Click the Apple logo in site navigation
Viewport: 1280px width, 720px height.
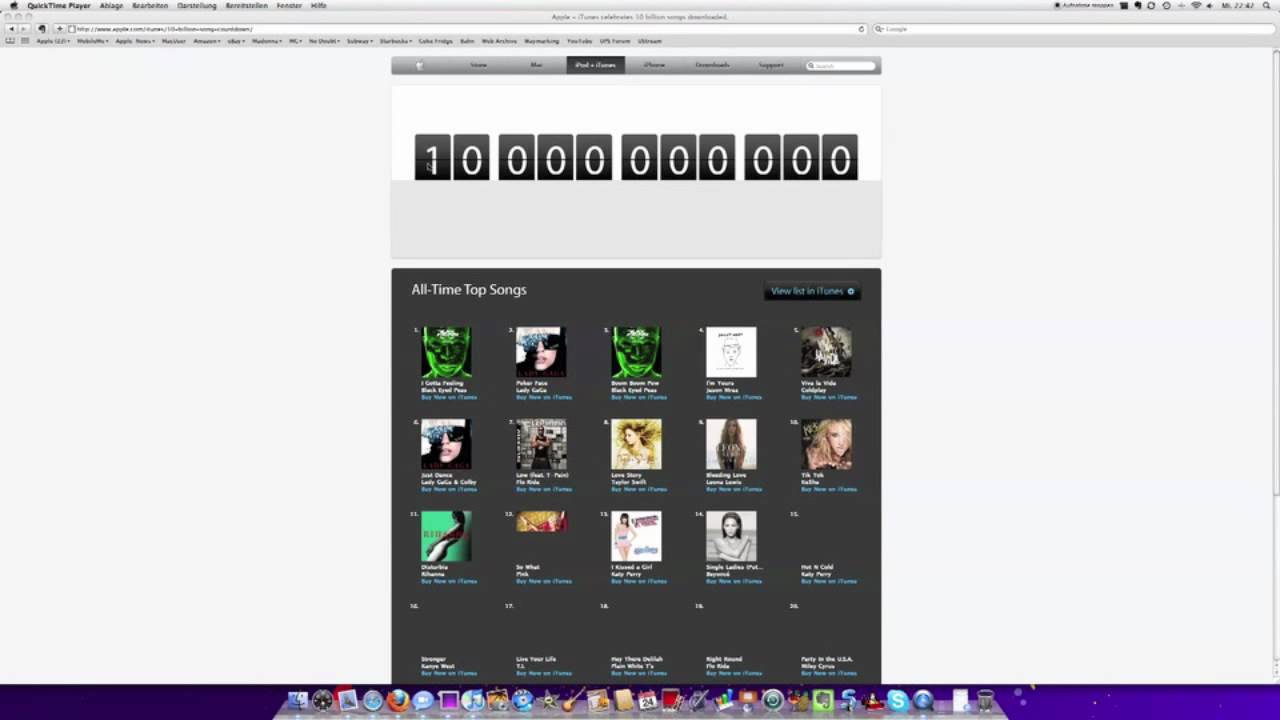pos(419,65)
